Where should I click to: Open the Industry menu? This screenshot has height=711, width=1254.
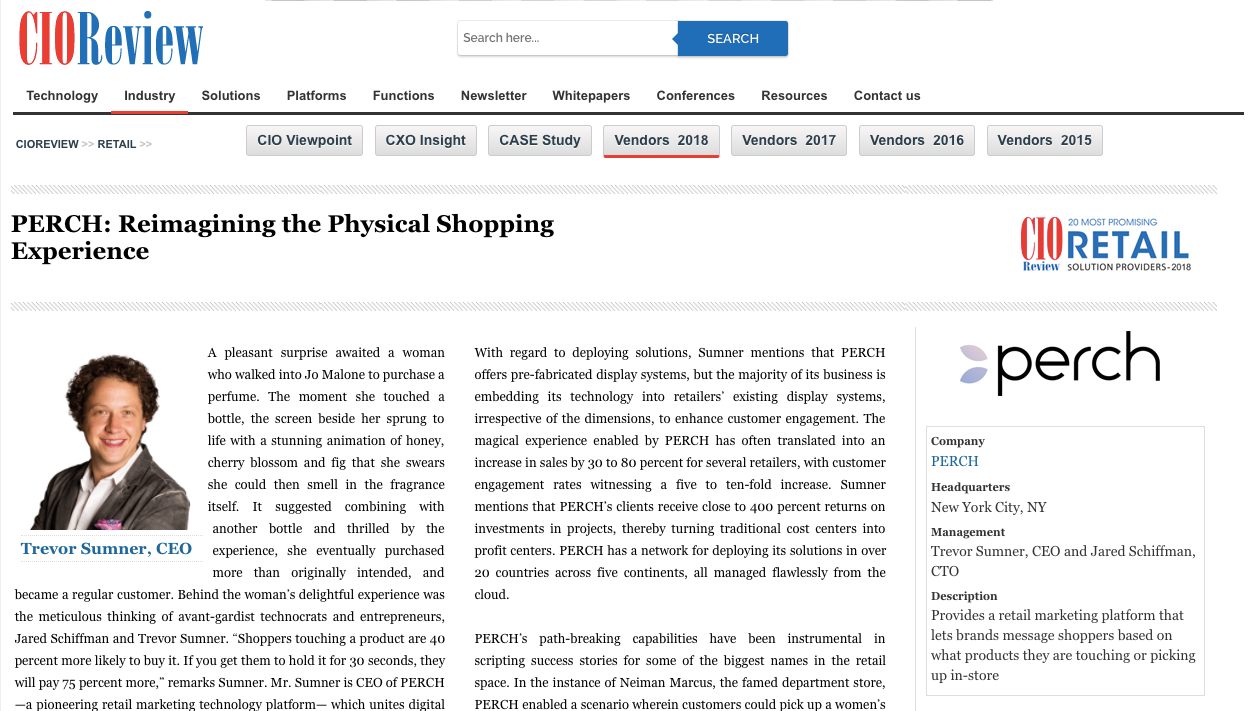coord(150,96)
